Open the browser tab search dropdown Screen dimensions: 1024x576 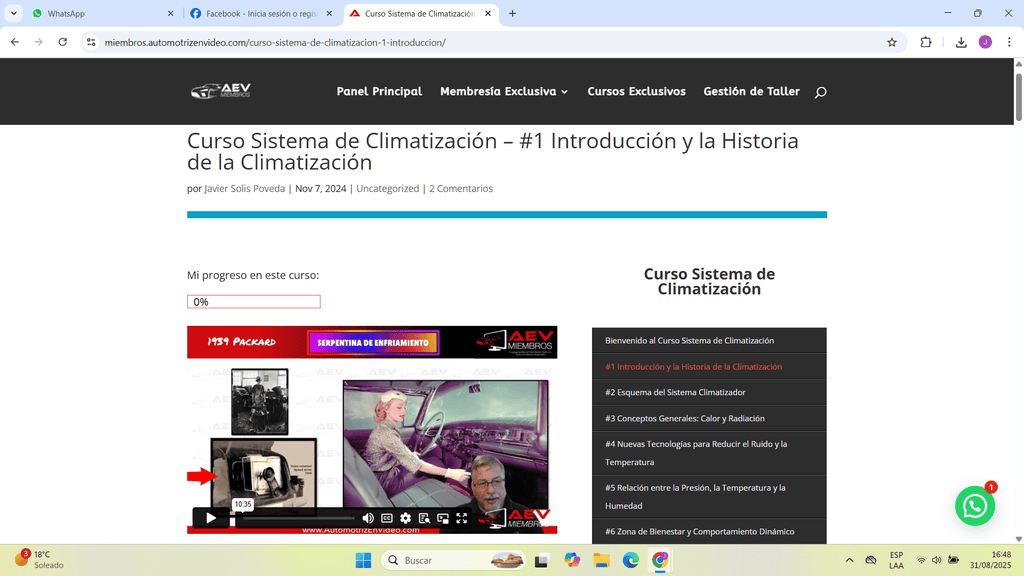click(13, 13)
